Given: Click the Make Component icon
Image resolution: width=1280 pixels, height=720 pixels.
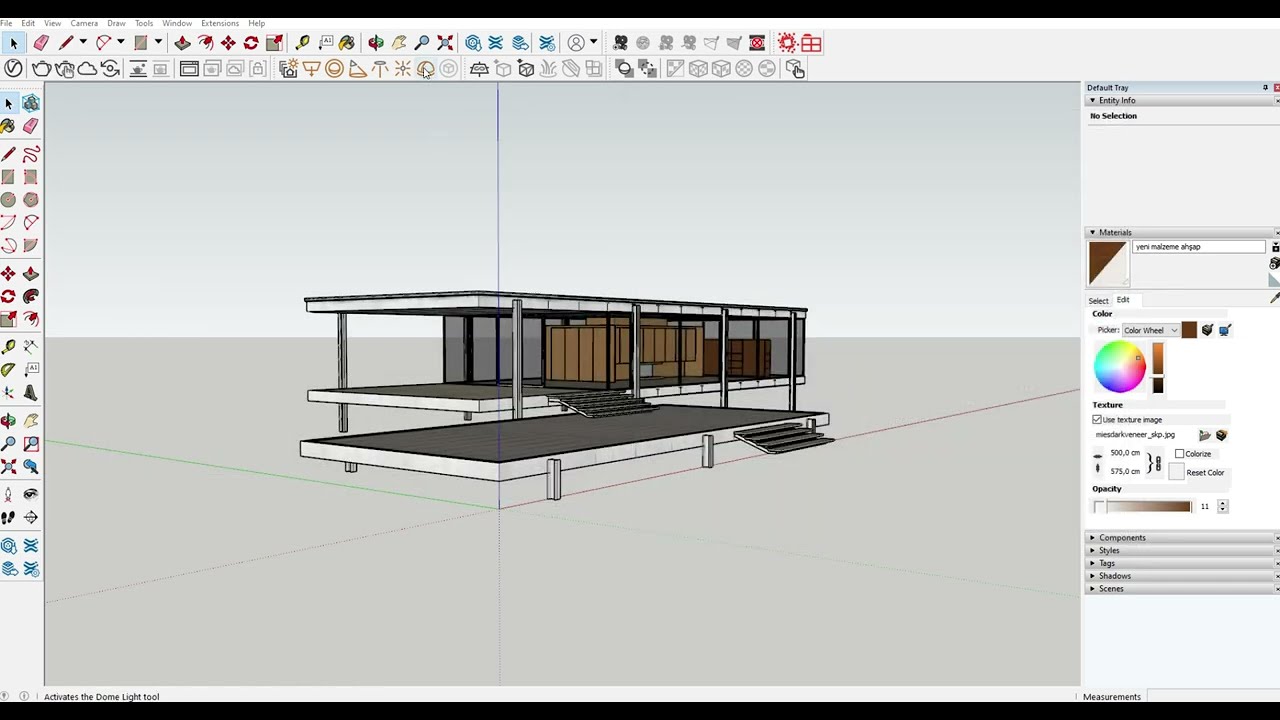Looking at the screenshot, I should pos(31,103).
